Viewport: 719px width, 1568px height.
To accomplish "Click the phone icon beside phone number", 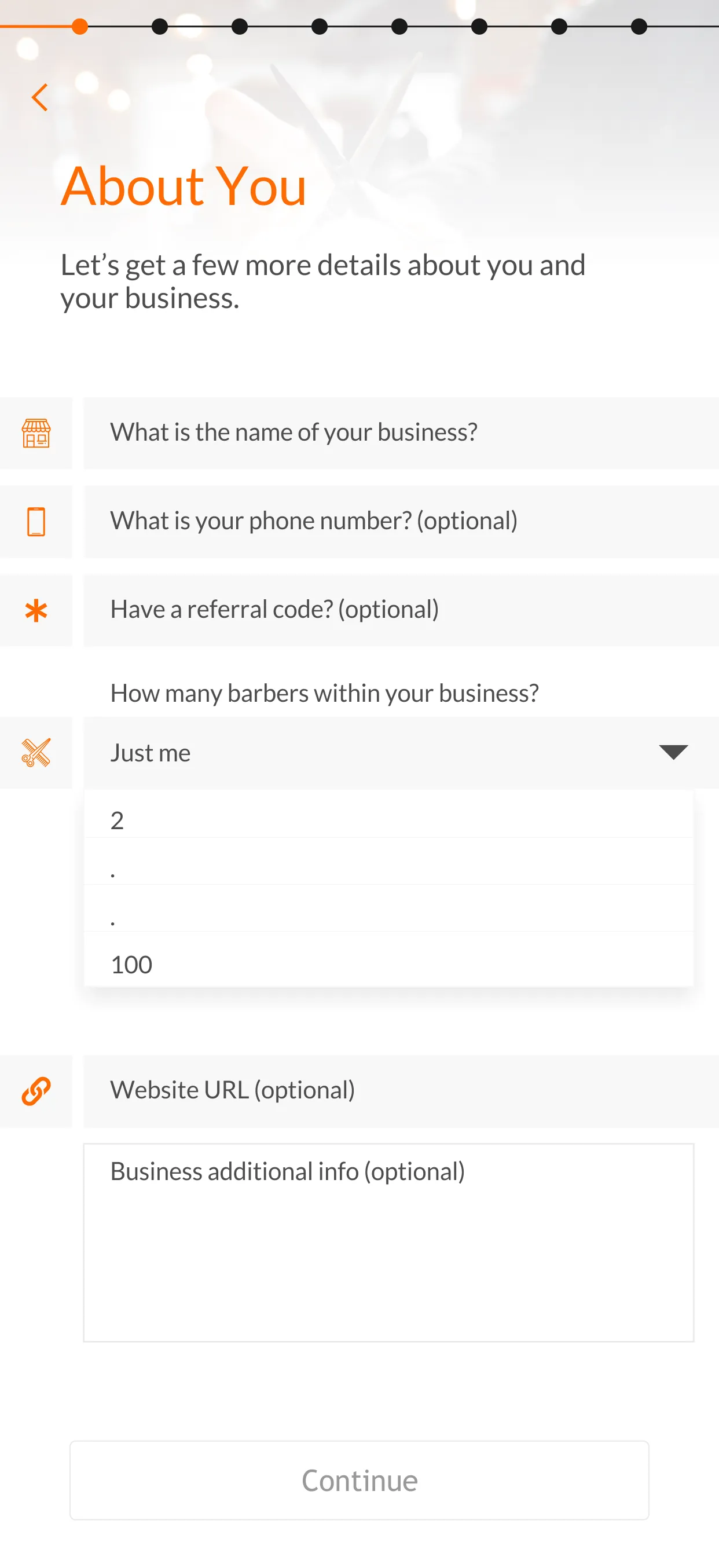I will point(36,522).
